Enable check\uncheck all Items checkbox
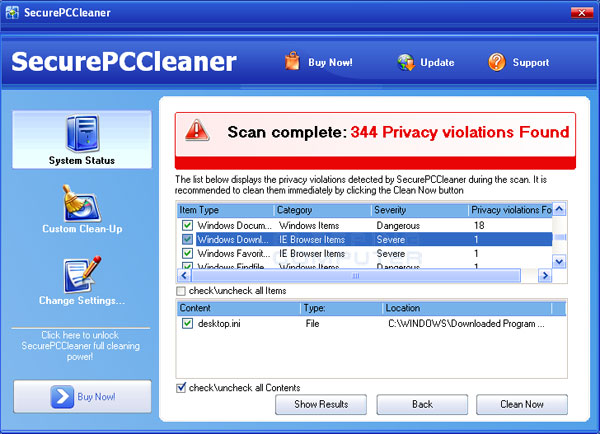This screenshot has height=434, width=600. (x=181, y=291)
